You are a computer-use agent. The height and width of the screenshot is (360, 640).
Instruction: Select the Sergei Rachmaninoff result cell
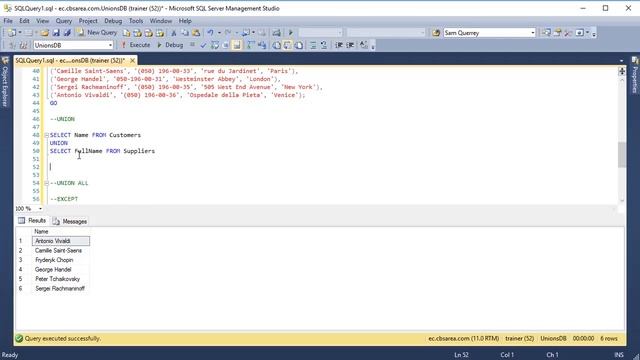[x=61, y=289]
